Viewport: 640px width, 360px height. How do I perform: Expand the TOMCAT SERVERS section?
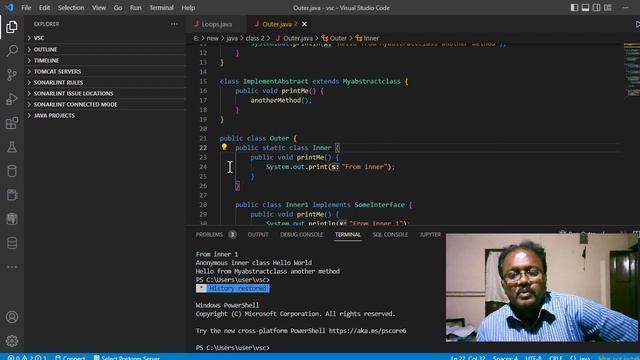[x=105, y=71]
